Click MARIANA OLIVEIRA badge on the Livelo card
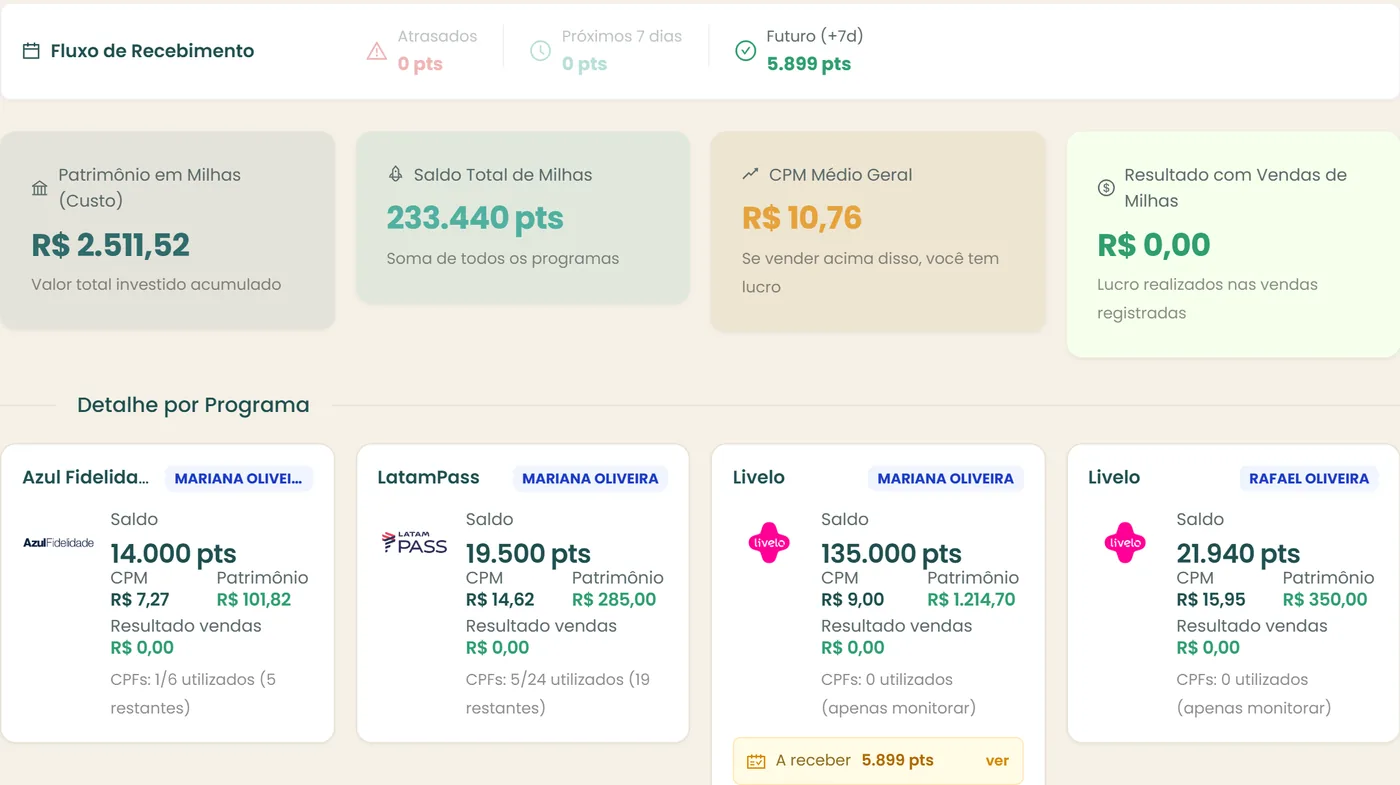The height and width of the screenshot is (785, 1400). [x=945, y=479]
